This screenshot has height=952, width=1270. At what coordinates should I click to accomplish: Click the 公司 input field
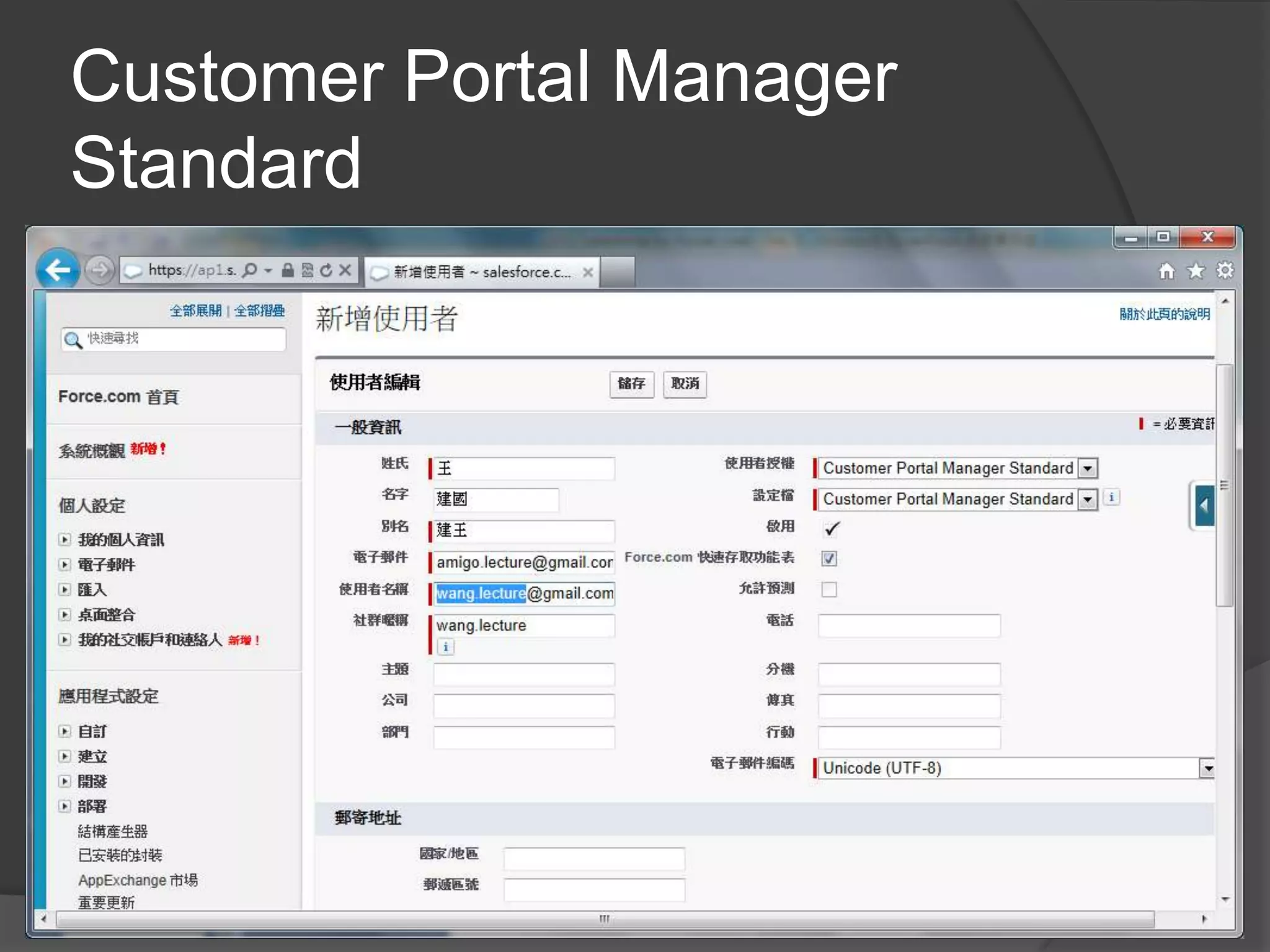[524, 706]
